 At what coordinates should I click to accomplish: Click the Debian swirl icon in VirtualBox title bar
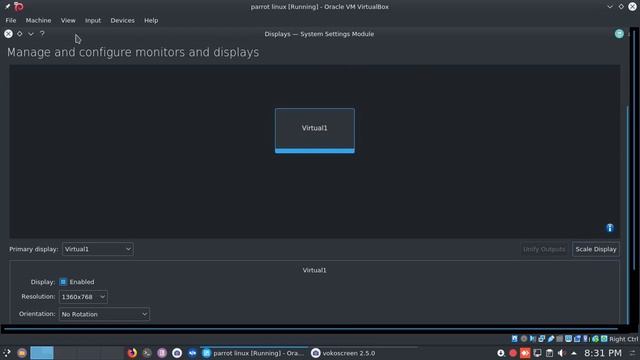click(19, 7)
